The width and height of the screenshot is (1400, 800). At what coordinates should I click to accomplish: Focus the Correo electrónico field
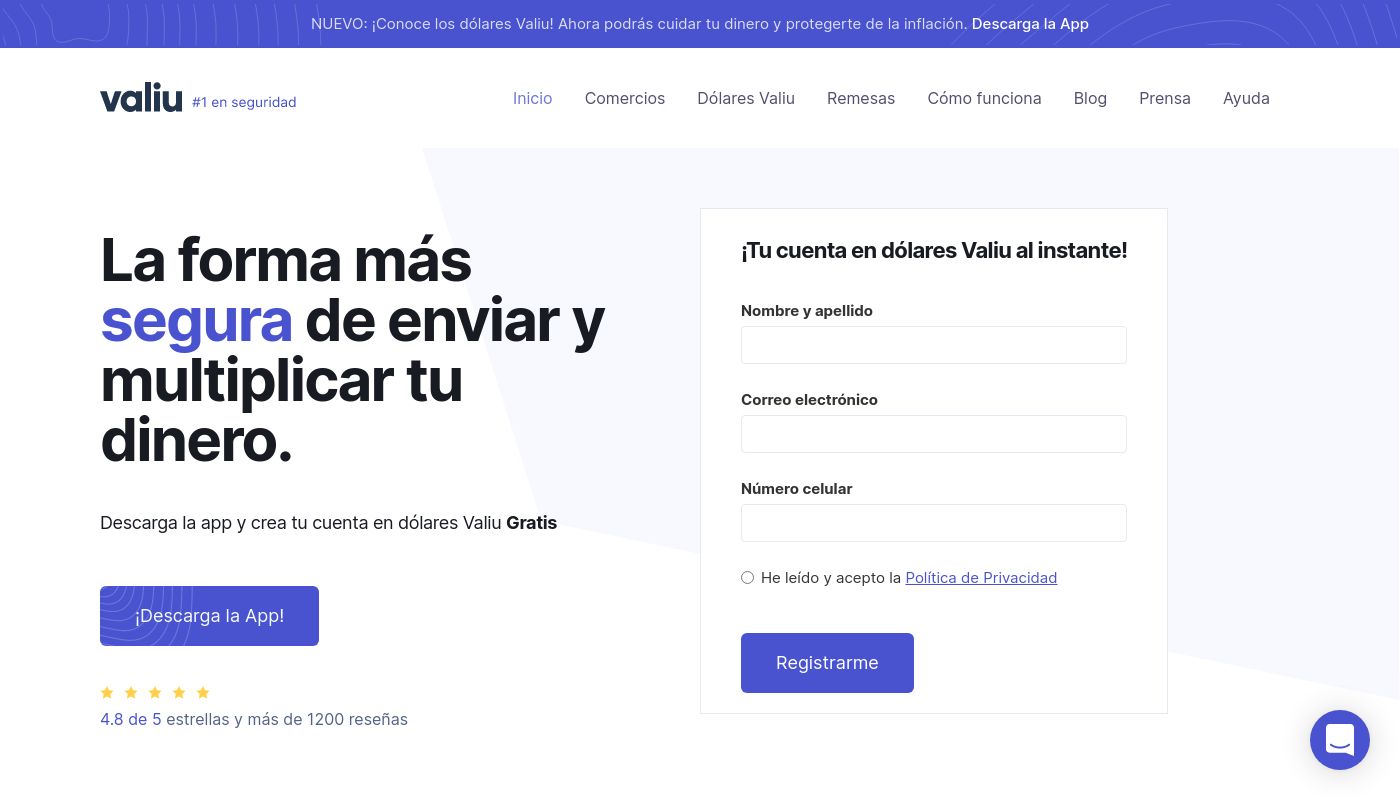coord(934,434)
